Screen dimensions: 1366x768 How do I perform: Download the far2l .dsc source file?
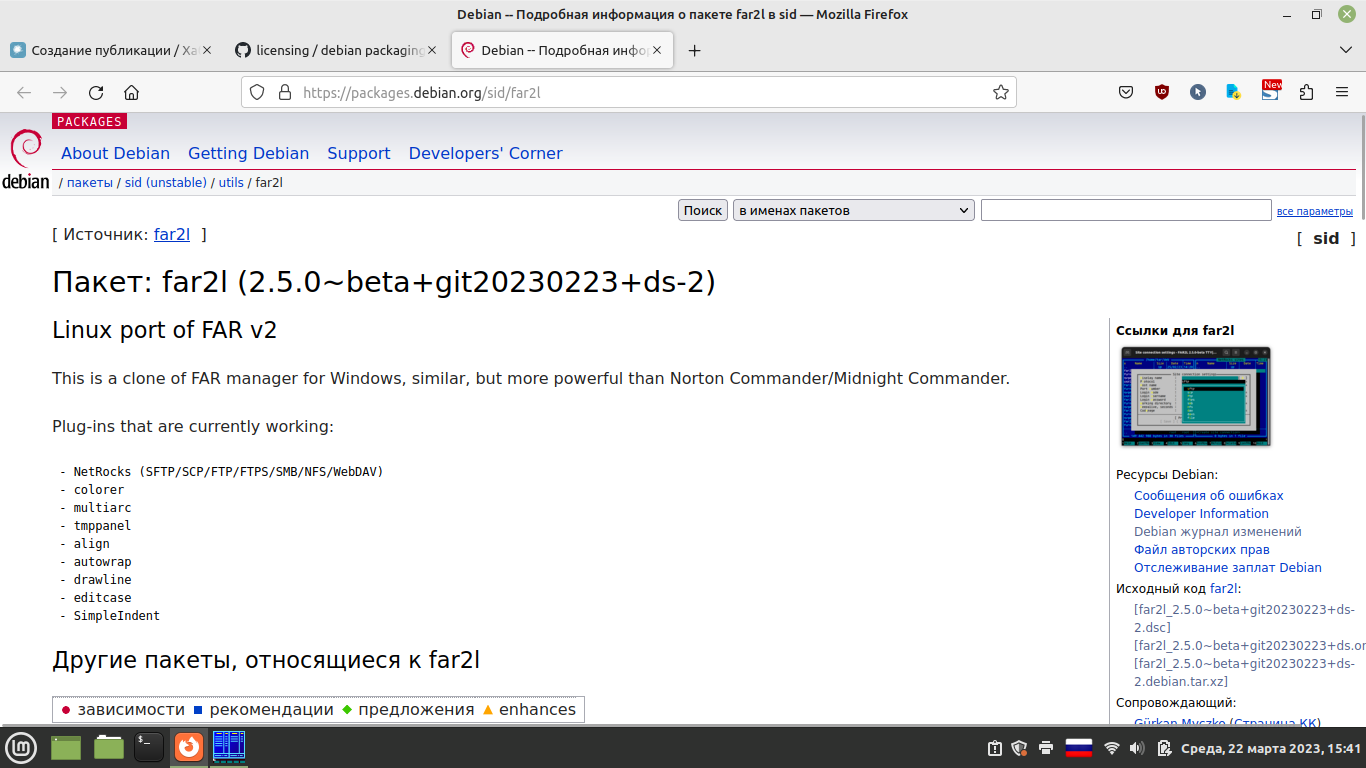coord(1244,618)
